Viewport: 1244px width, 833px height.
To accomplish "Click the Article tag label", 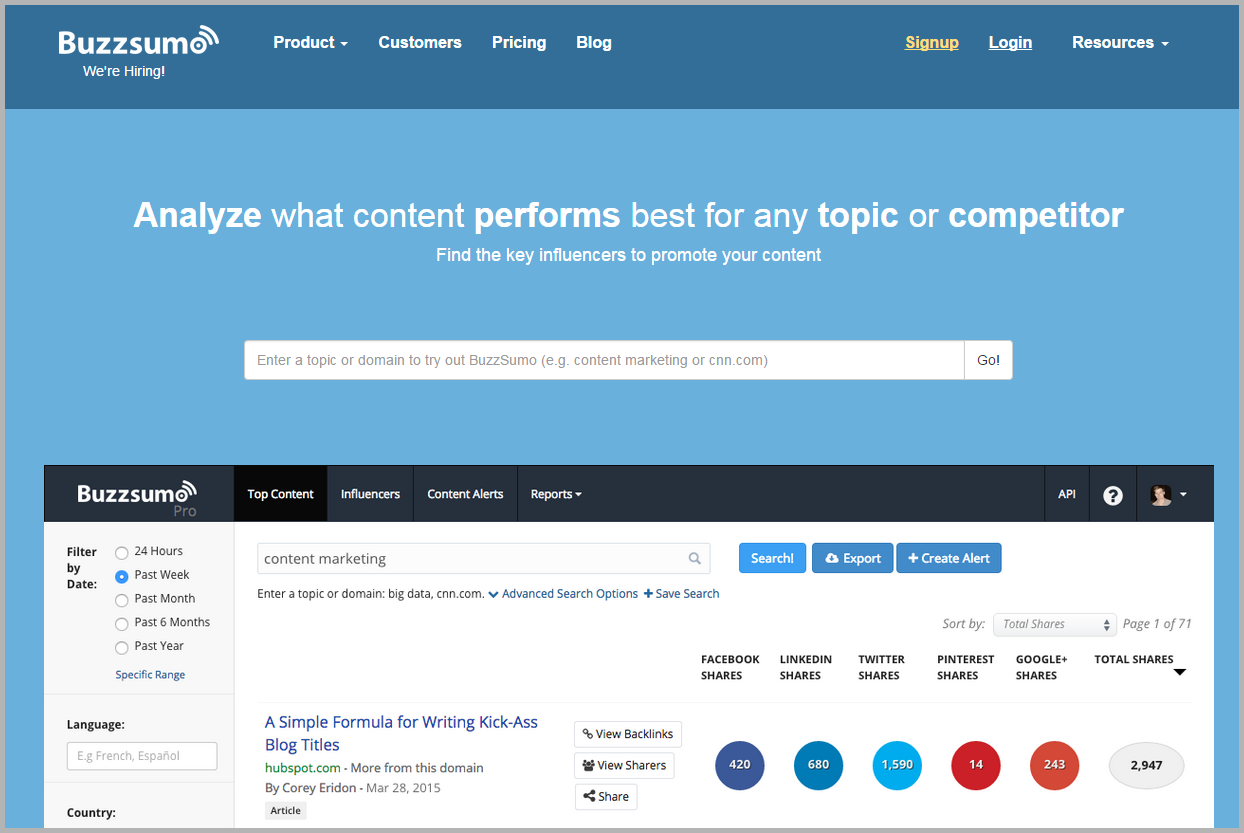I will pyautogui.click(x=286, y=811).
